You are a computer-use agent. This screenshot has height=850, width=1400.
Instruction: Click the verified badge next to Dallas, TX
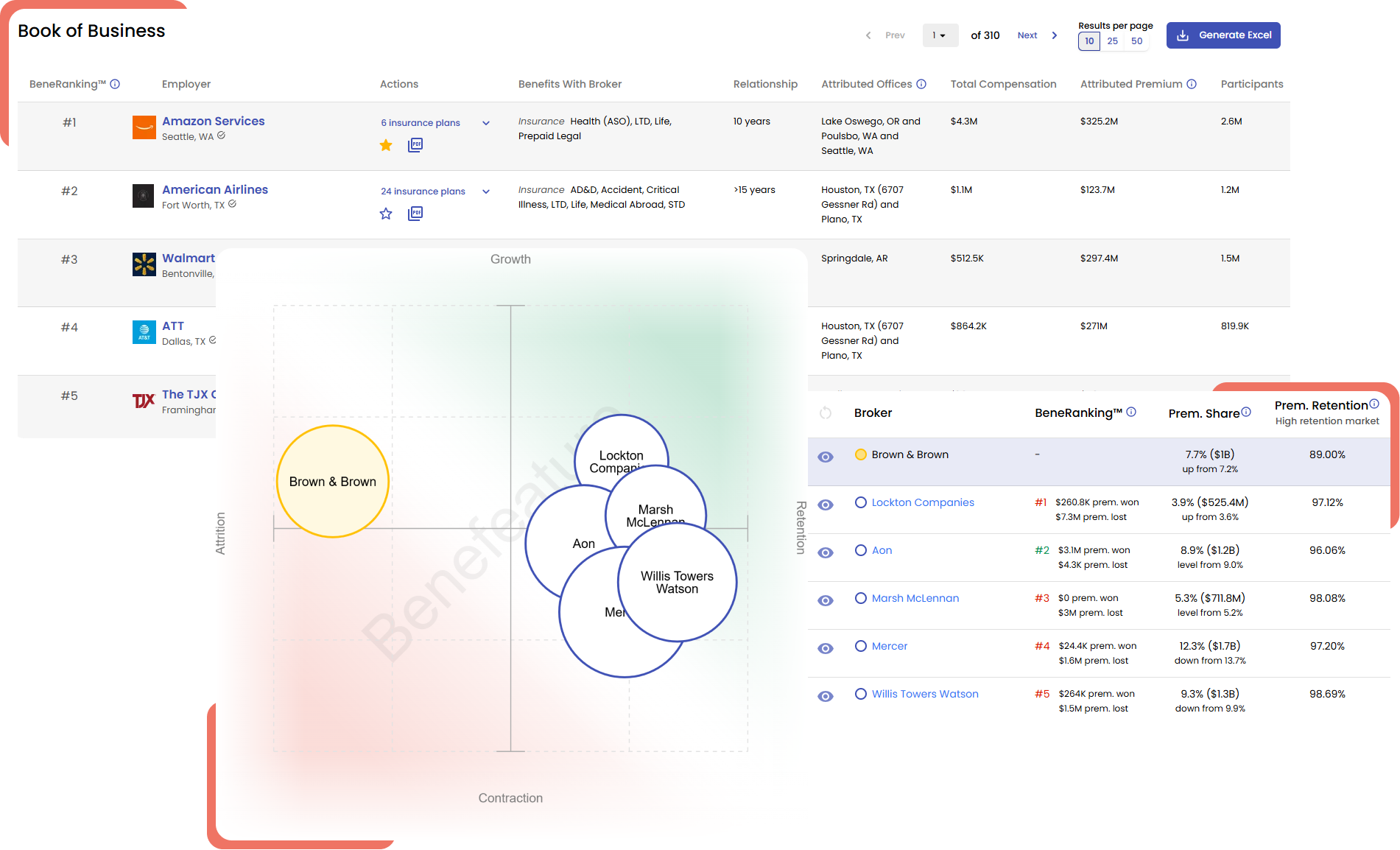pyautogui.click(x=213, y=340)
